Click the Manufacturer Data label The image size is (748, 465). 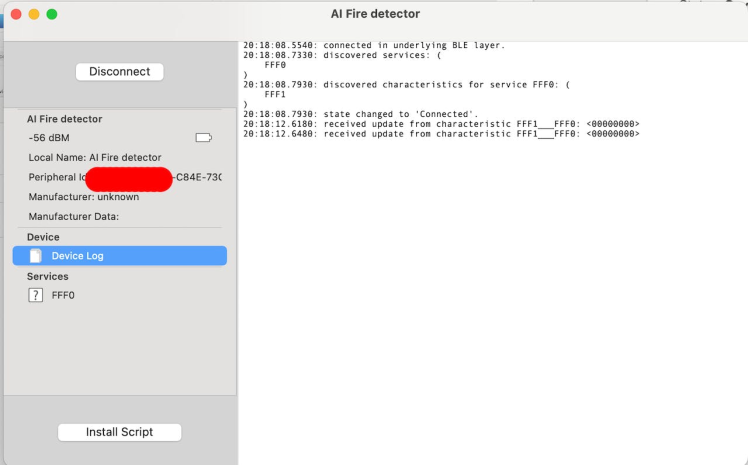[73, 217]
